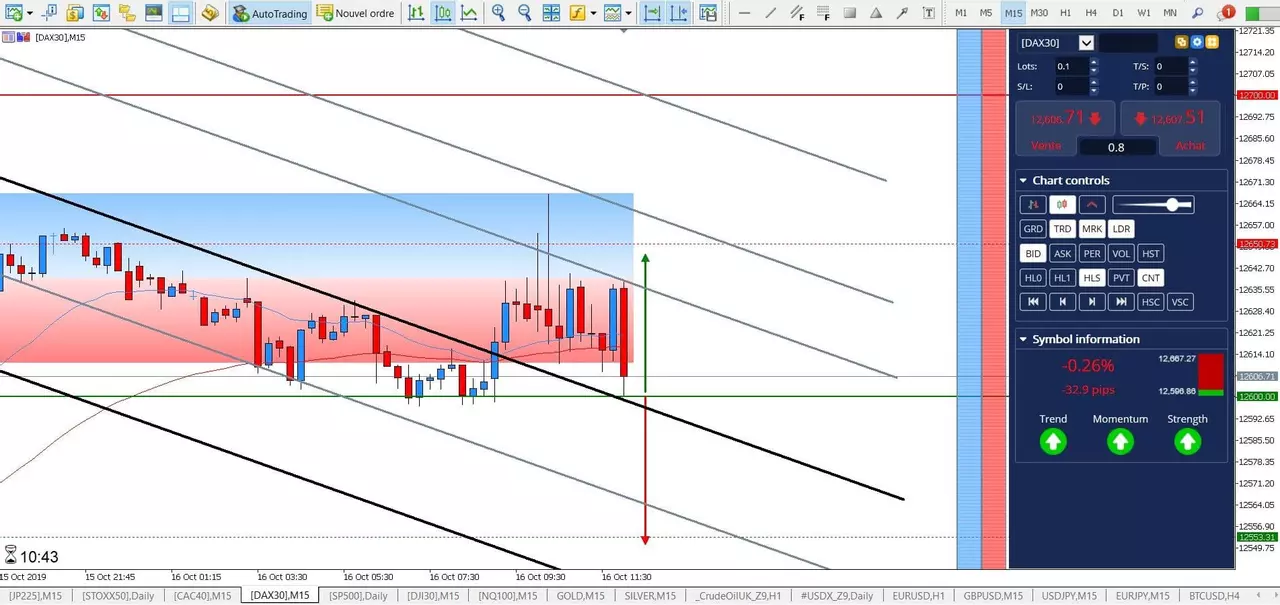Zoom in on the chart
Screen dimensions: 1280x605
[x=499, y=13]
